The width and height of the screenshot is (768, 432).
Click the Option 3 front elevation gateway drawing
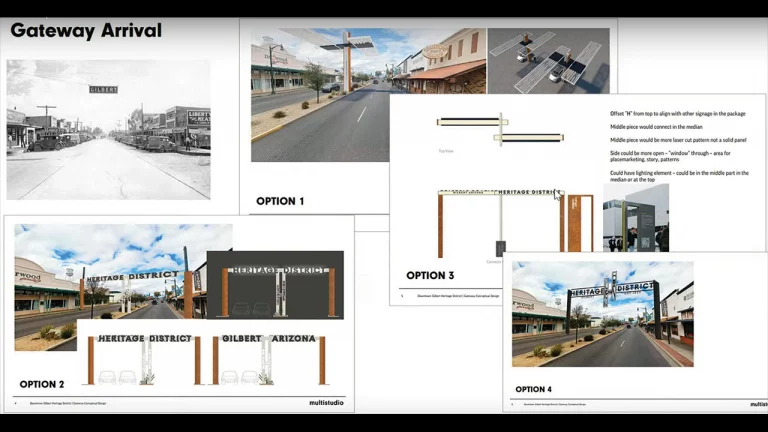point(500,222)
